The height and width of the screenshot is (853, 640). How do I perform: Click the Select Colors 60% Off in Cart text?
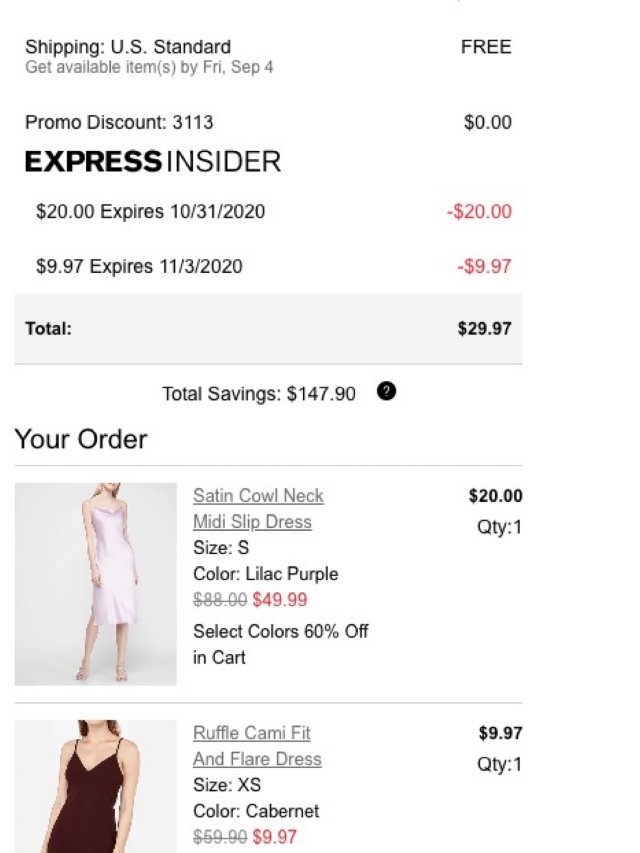(x=281, y=644)
